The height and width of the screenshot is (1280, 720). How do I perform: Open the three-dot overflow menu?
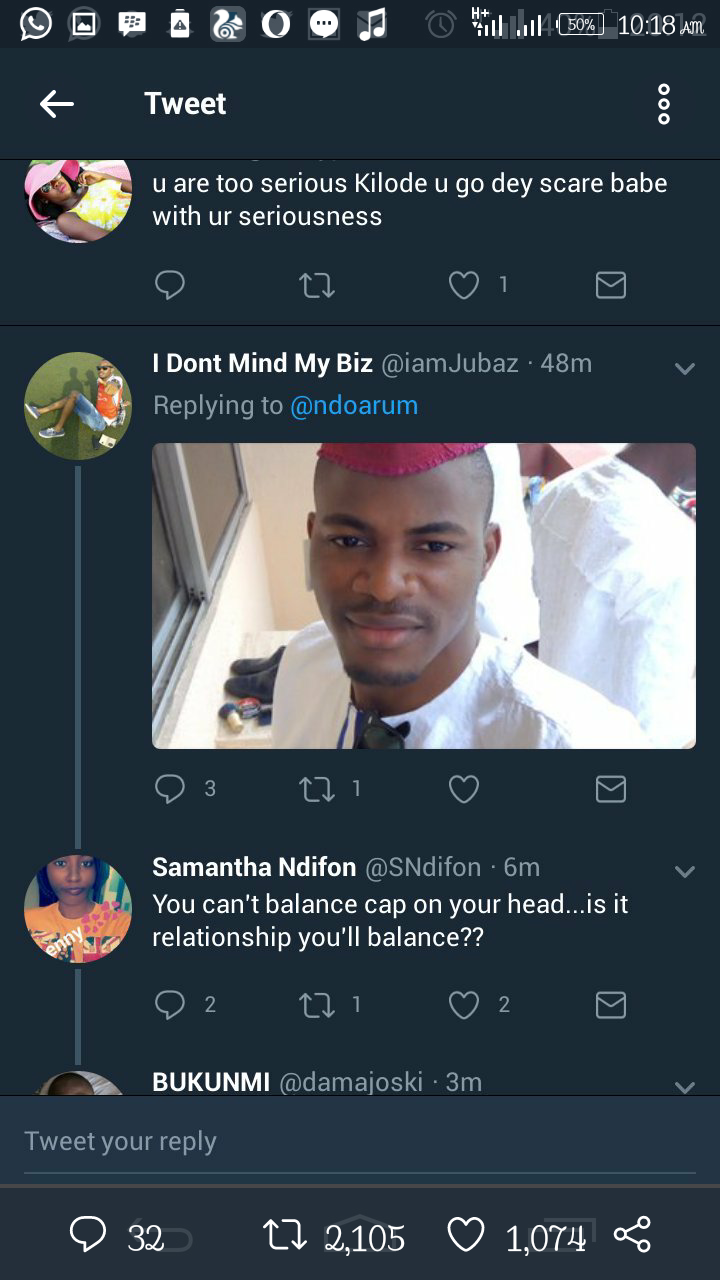pos(663,104)
